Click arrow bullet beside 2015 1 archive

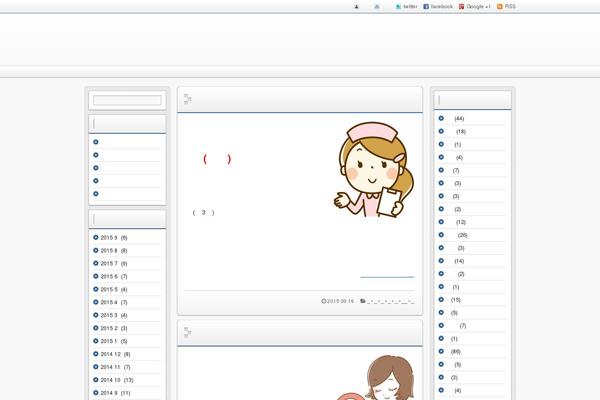96,341
